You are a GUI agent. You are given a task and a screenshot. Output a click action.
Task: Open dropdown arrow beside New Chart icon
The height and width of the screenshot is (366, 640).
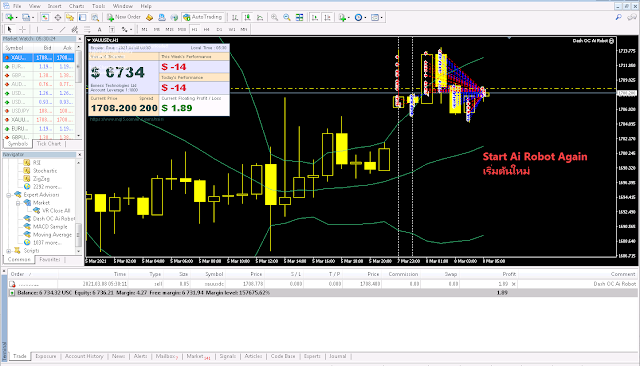[16, 18]
